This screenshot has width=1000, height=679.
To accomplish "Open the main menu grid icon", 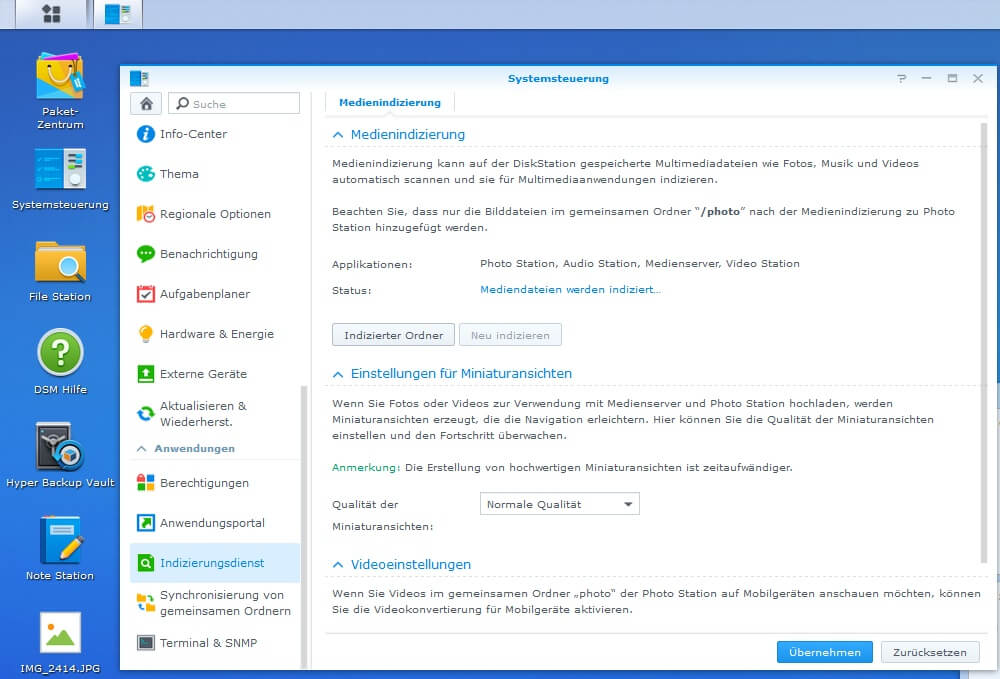I will [51, 13].
